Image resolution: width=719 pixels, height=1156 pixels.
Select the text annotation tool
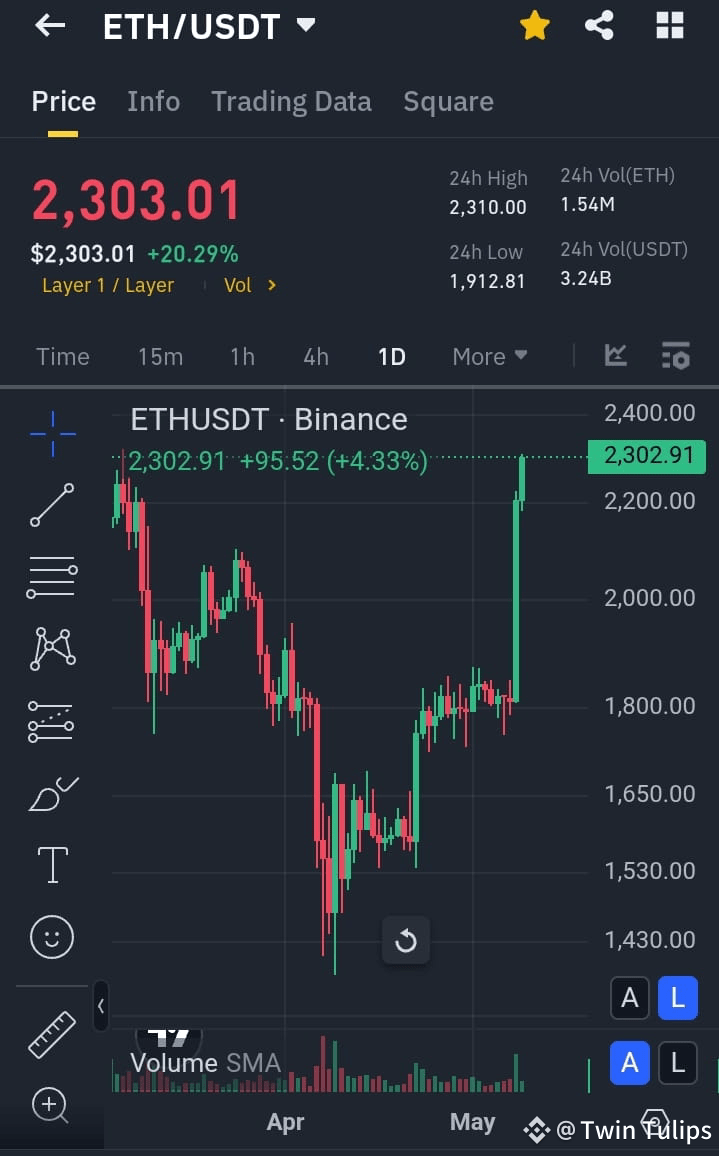(x=52, y=864)
